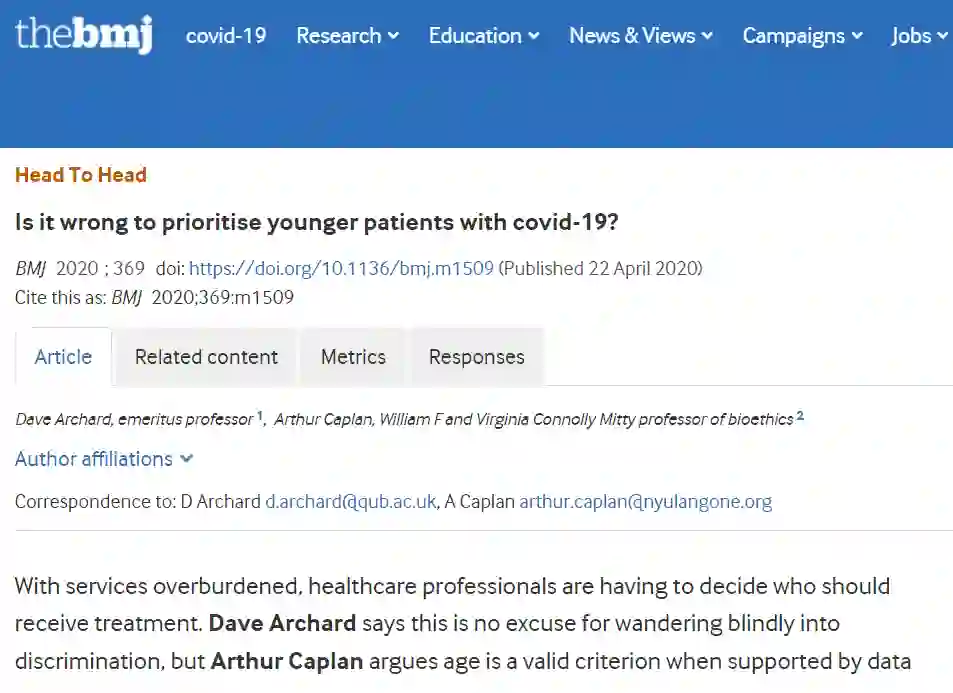Screen dimensions: 953x693
Task: Open the Responses tab
Action: [476, 357]
